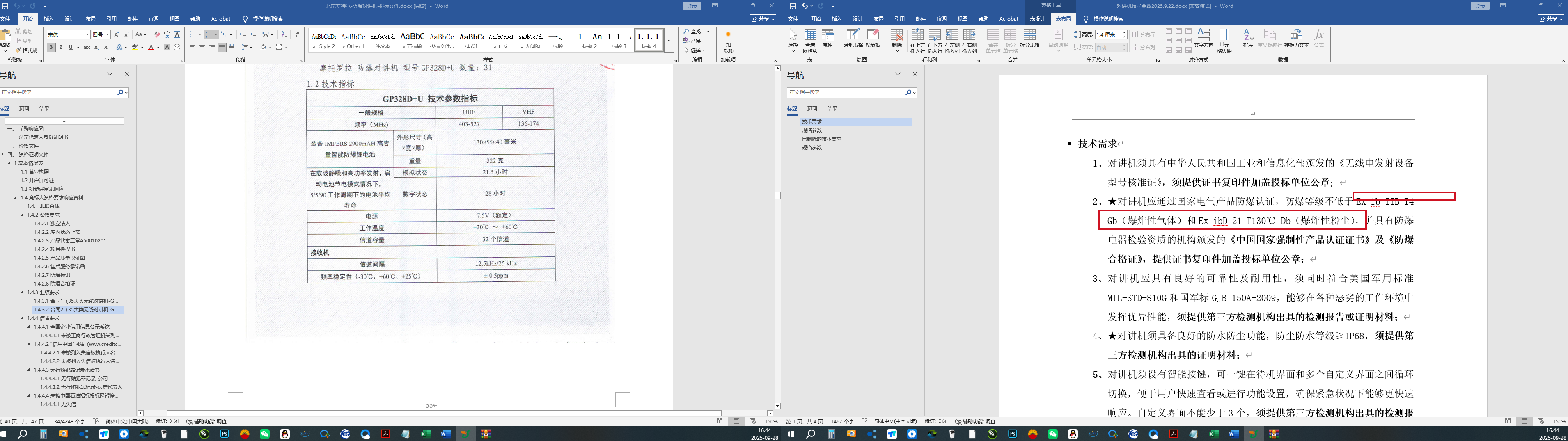The image size is (1568, 441).
Task: Toggle Italic formatting in left Word window
Action: click(x=61, y=48)
